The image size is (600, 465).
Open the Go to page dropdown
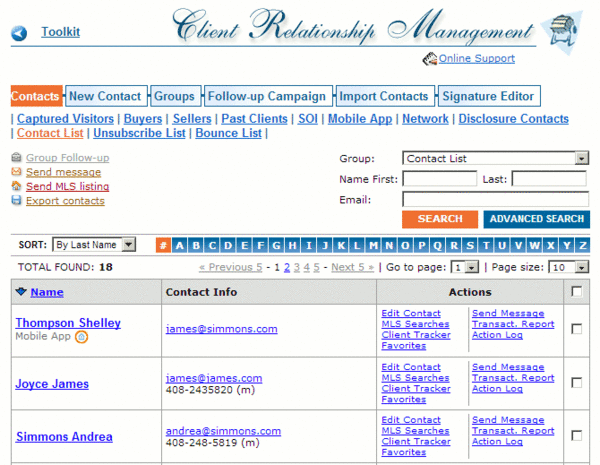465,267
